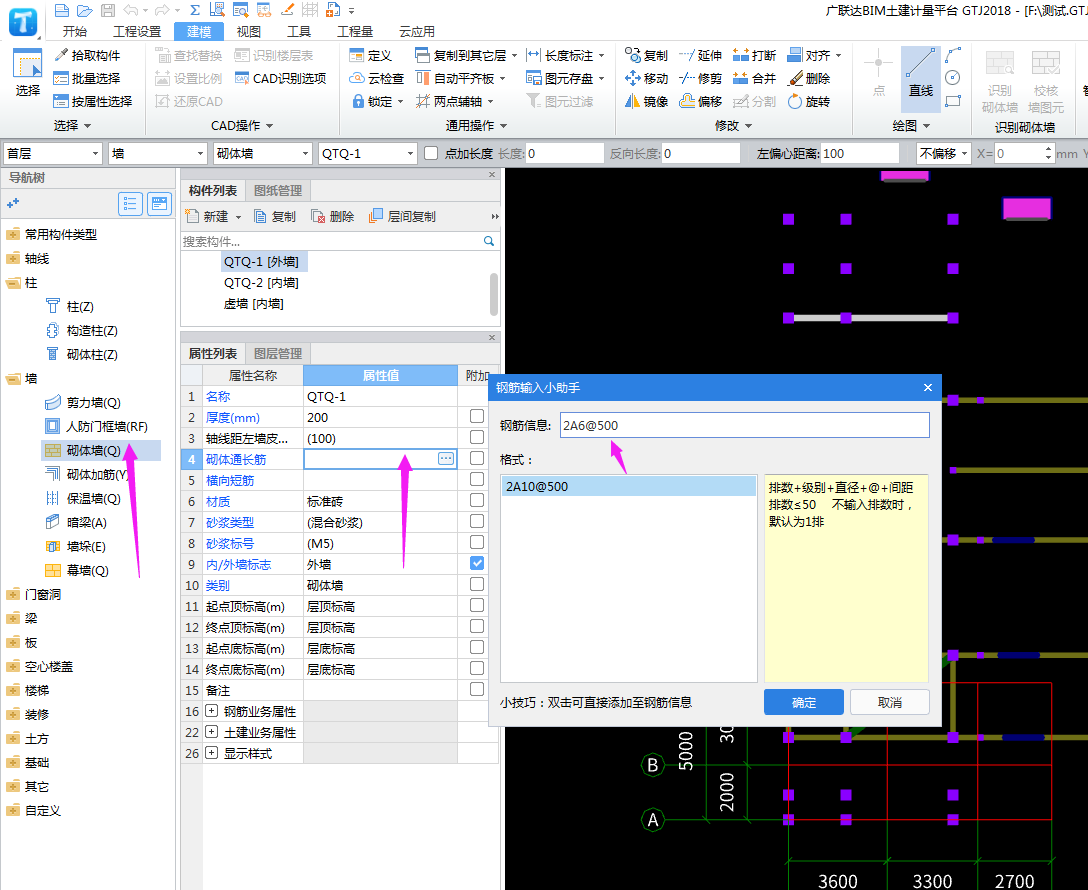Switch to the 图纸管理 tab
1088x890 pixels.
[278, 190]
